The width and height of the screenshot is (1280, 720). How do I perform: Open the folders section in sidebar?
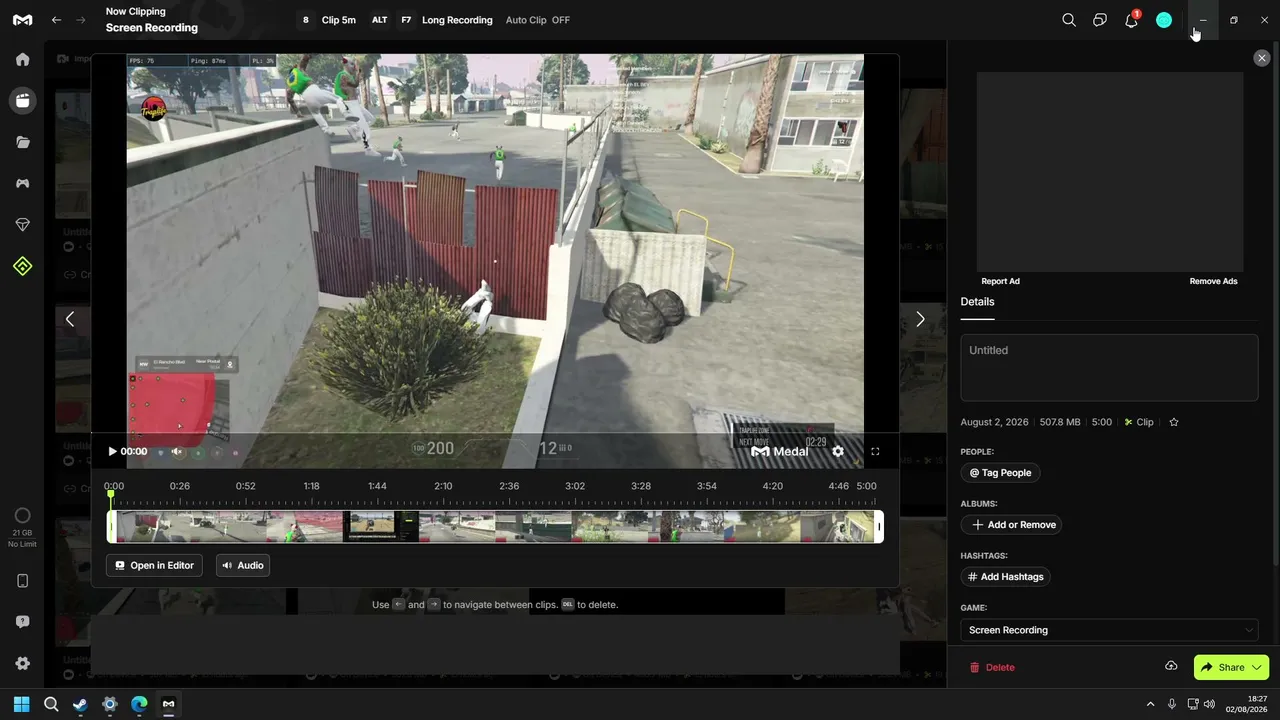[22, 142]
